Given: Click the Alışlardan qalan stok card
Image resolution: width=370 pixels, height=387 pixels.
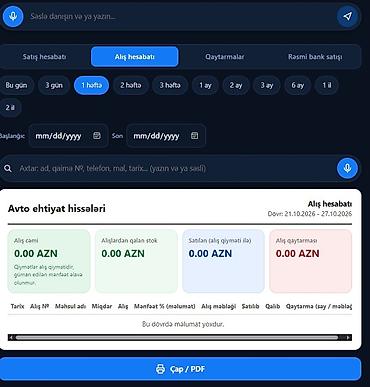Looking at the screenshot, I should [x=136, y=261].
